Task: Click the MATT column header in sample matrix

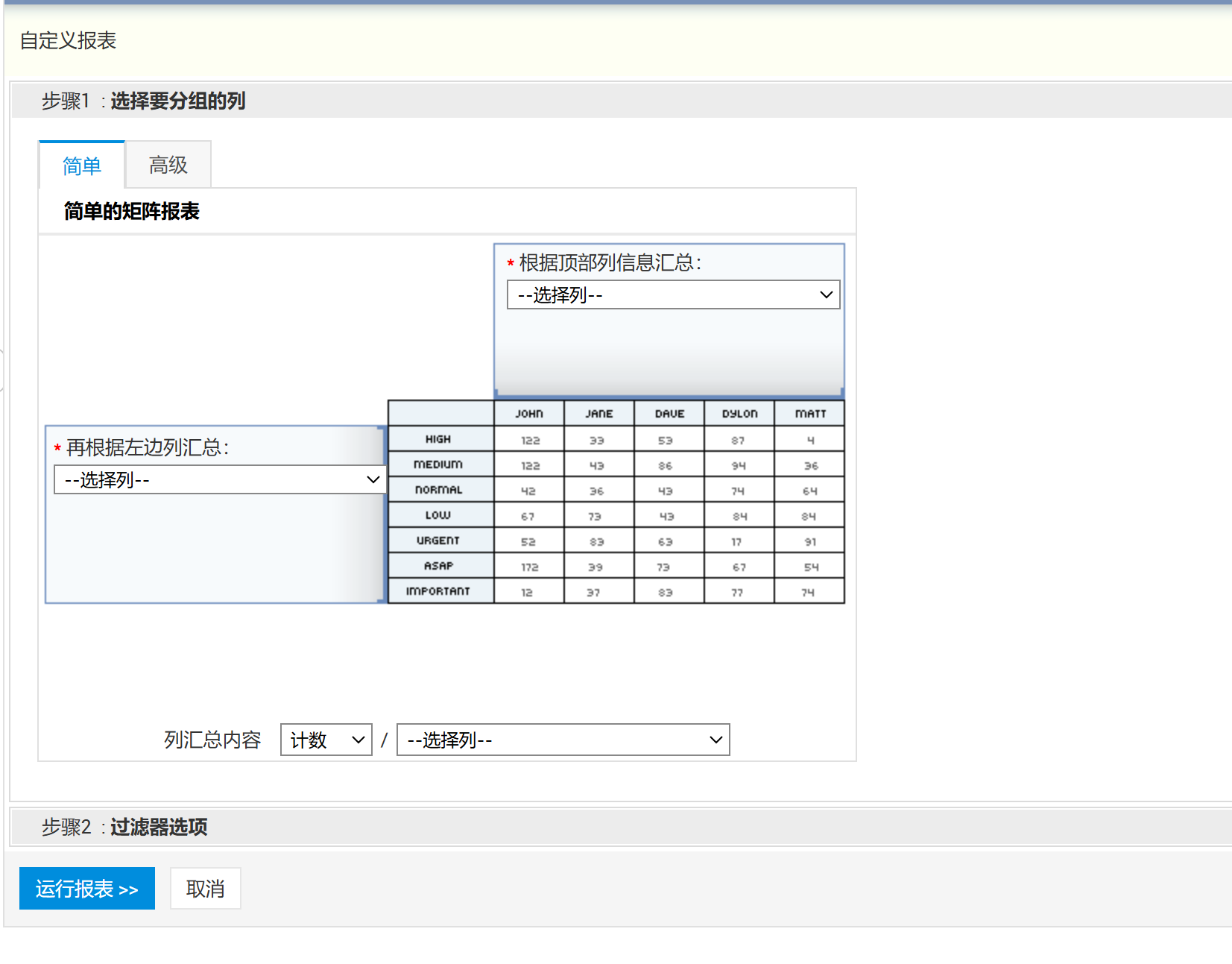Action: tap(810, 414)
